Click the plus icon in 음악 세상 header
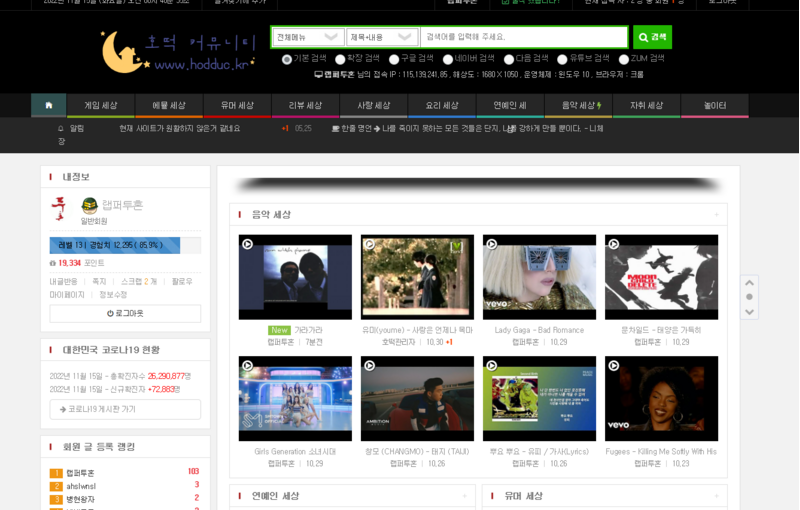 [x=716, y=214]
